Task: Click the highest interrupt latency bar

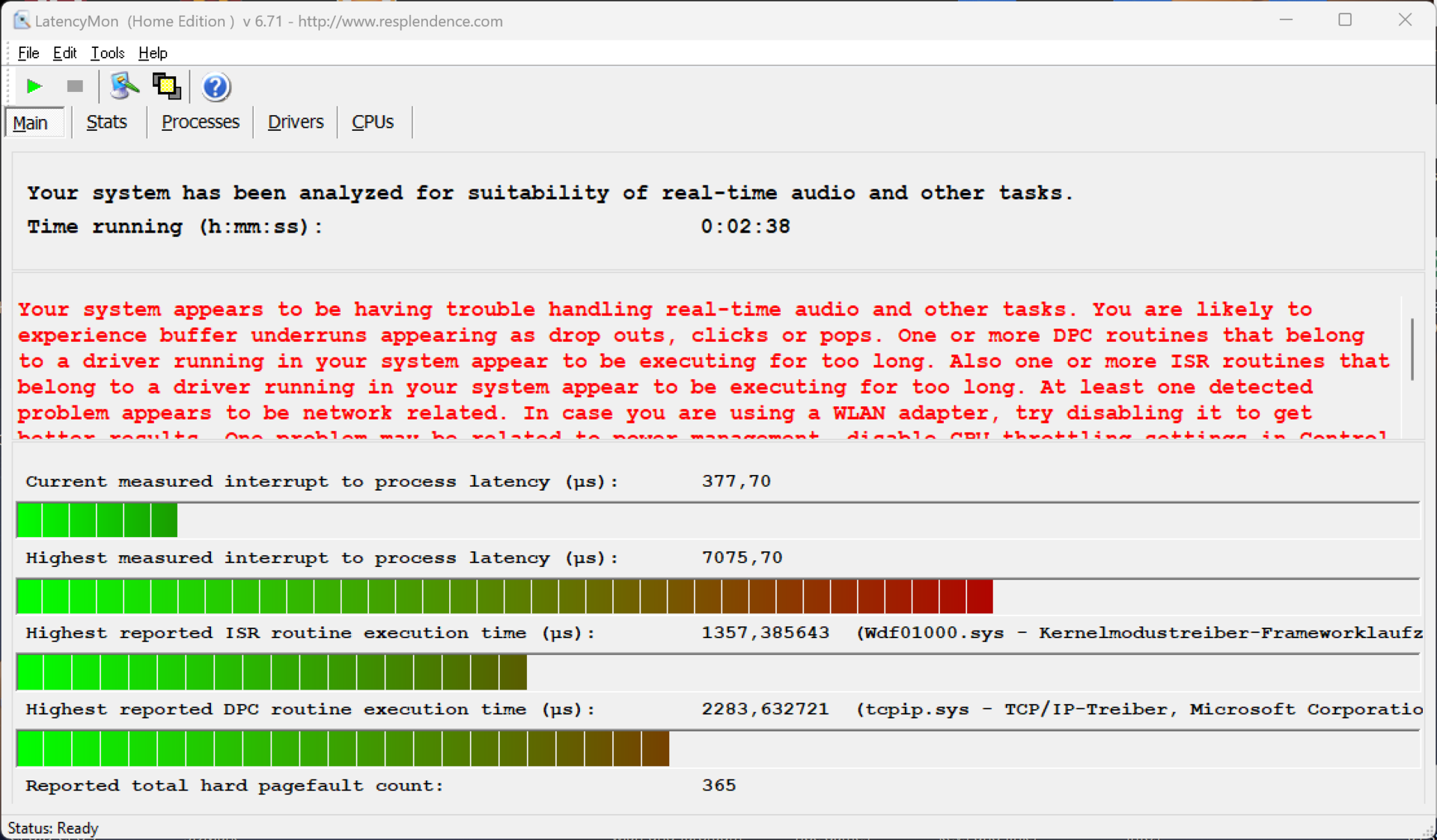Action: pyautogui.click(x=504, y=596)
